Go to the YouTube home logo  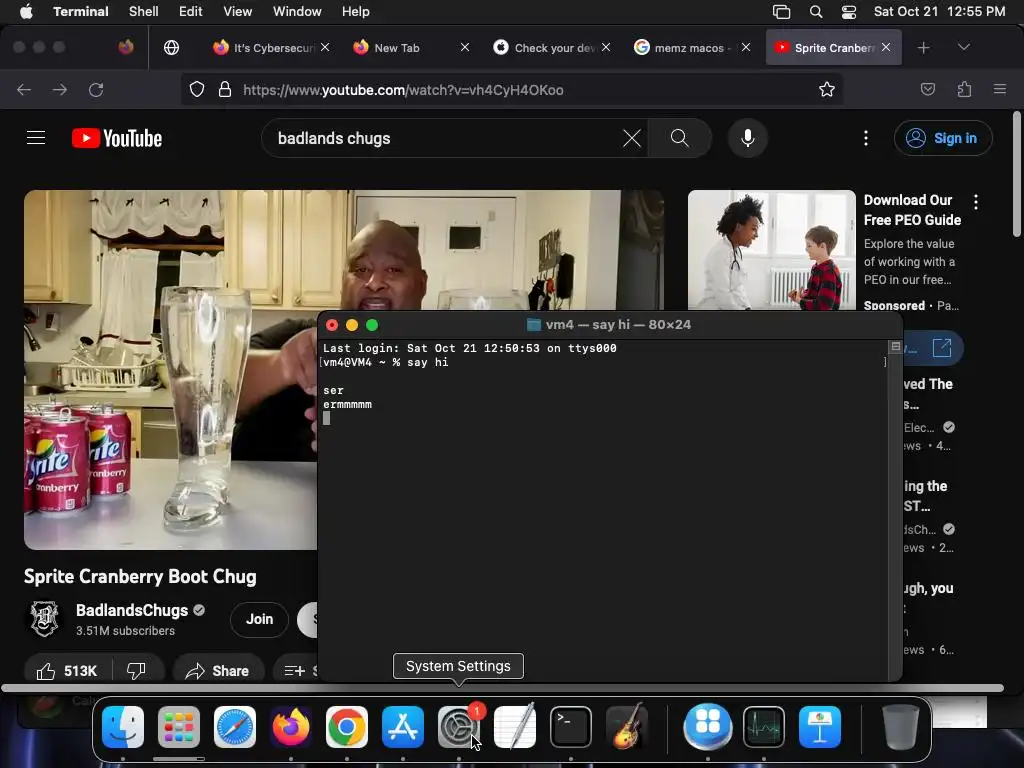117,138
